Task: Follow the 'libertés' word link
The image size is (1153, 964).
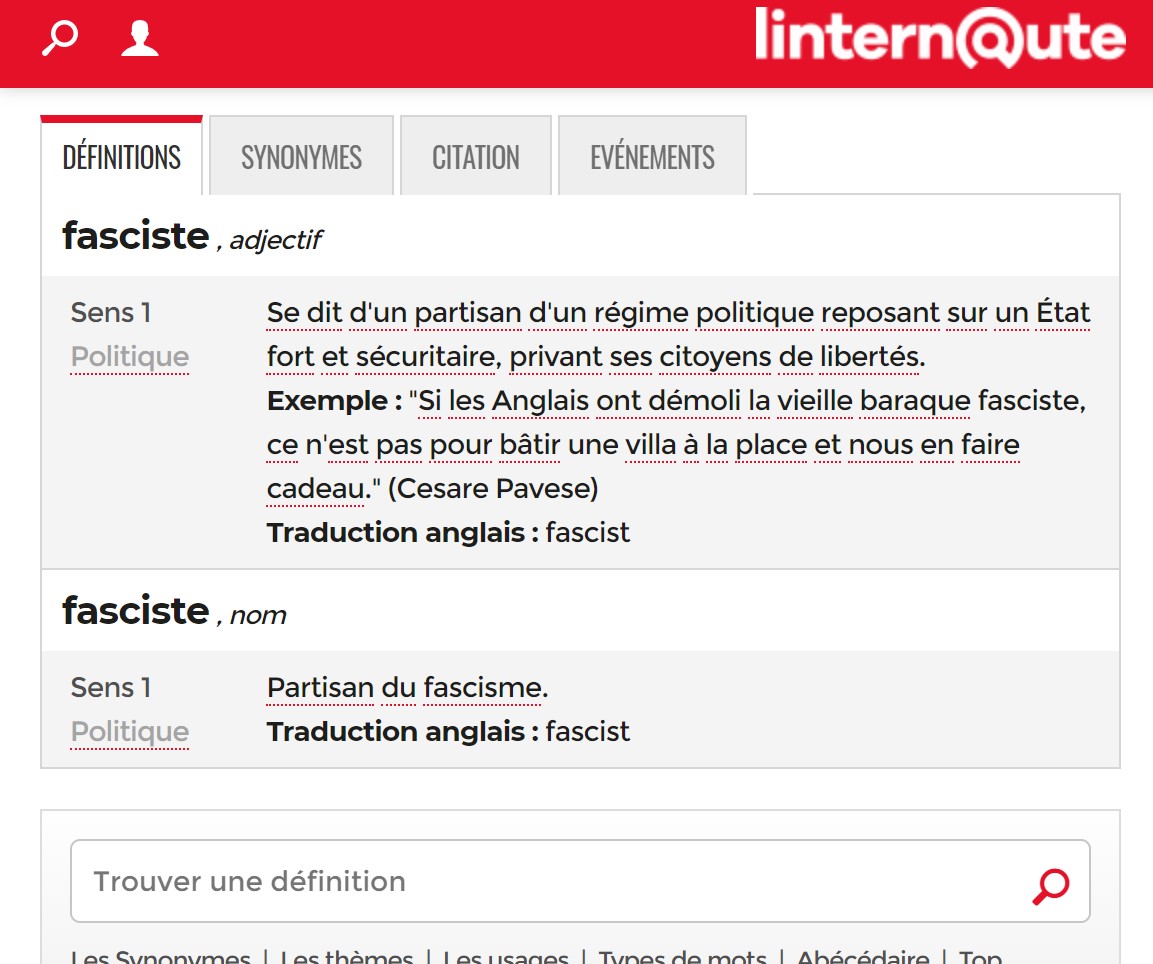Action: tap(873, 357)
